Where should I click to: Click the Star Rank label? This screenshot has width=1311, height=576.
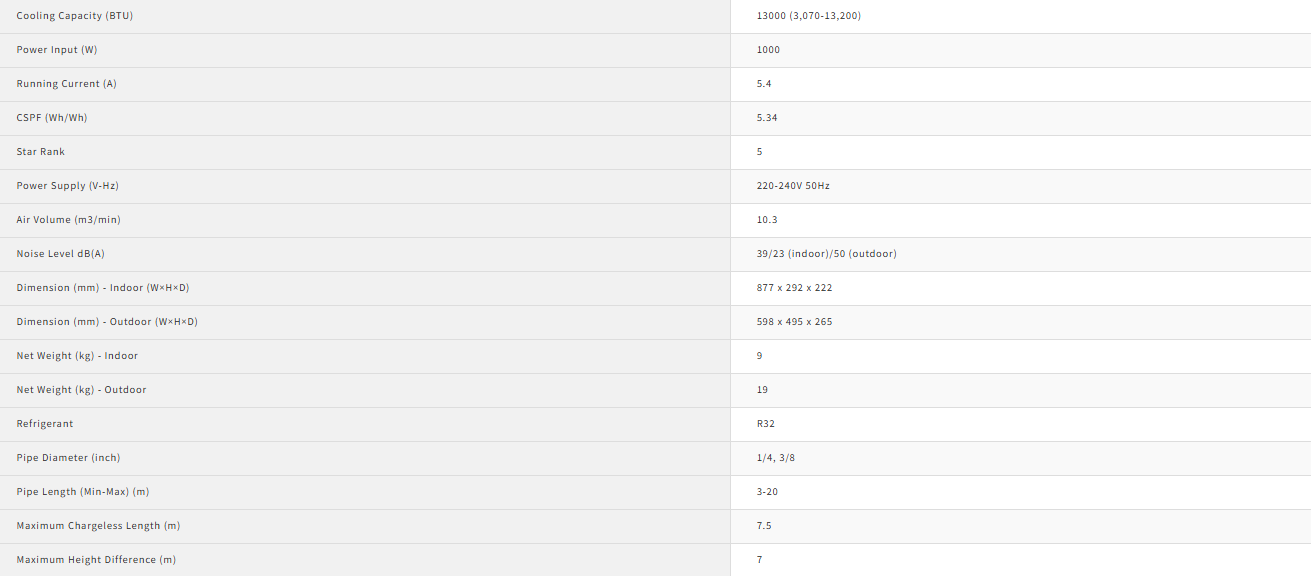pyautogui.click(x=41, y=152)
